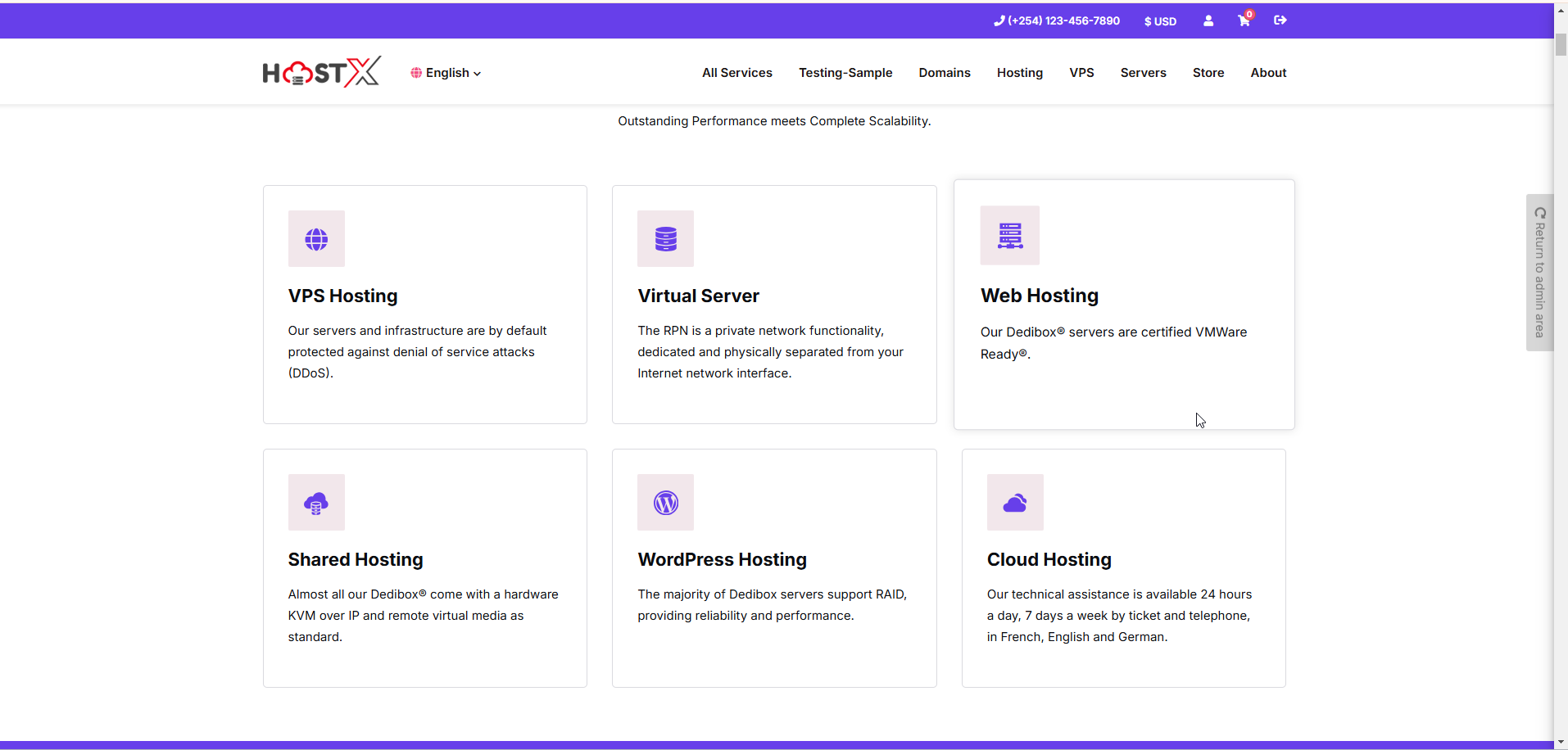
Task: Call the phone number link
Action: click(x=1057, y=21)
